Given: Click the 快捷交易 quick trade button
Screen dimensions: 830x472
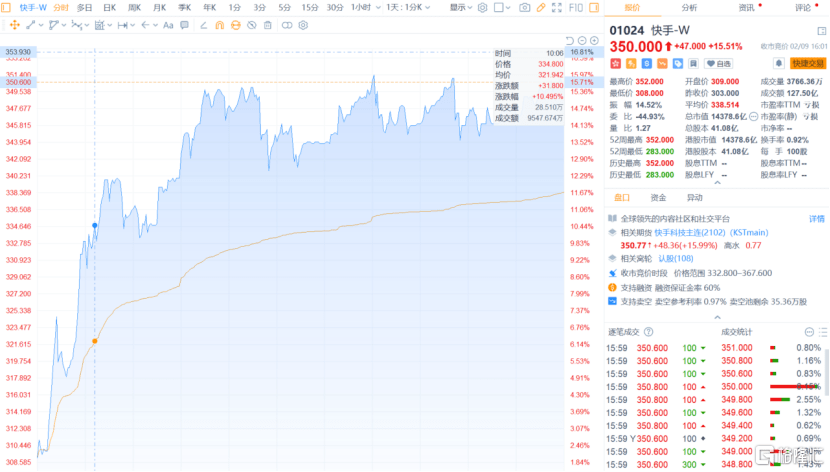Looking at the screenshot, I should (x=808, y=63).
